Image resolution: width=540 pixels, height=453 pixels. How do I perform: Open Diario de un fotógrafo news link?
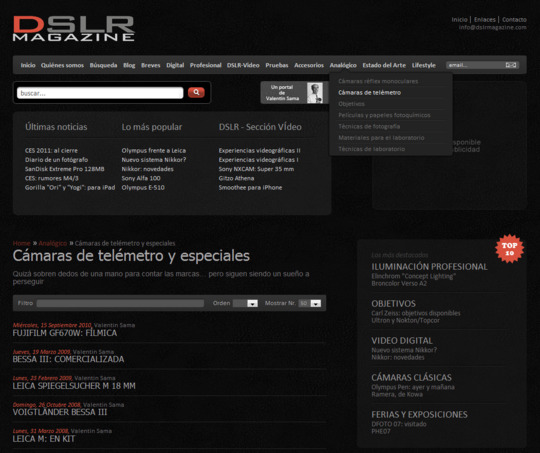56,160
